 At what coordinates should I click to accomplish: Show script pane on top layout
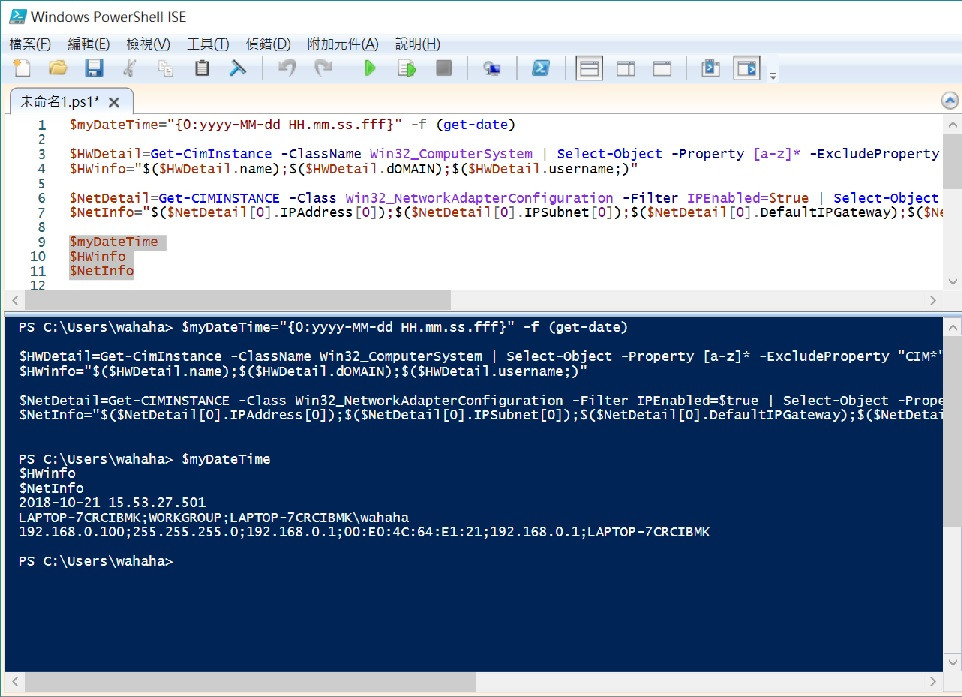589,68
